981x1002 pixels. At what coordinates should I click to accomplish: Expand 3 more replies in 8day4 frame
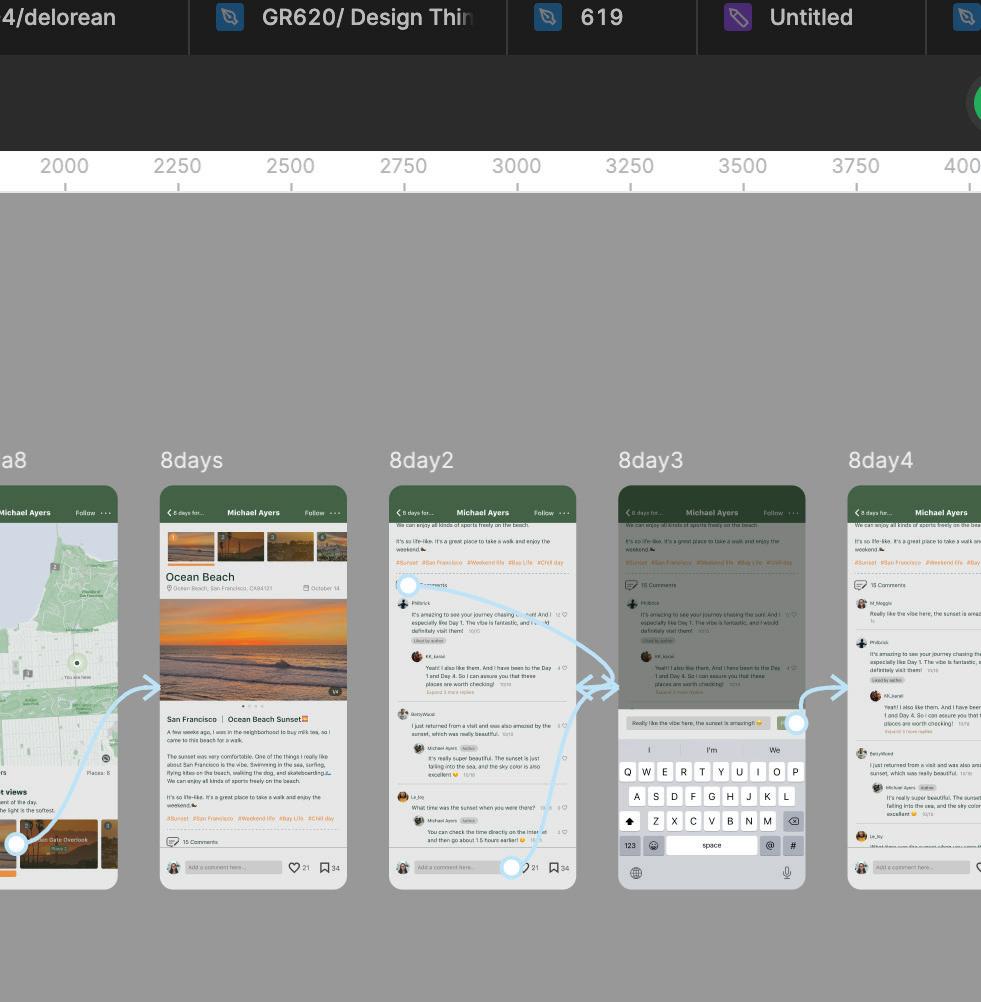[909, 732]
